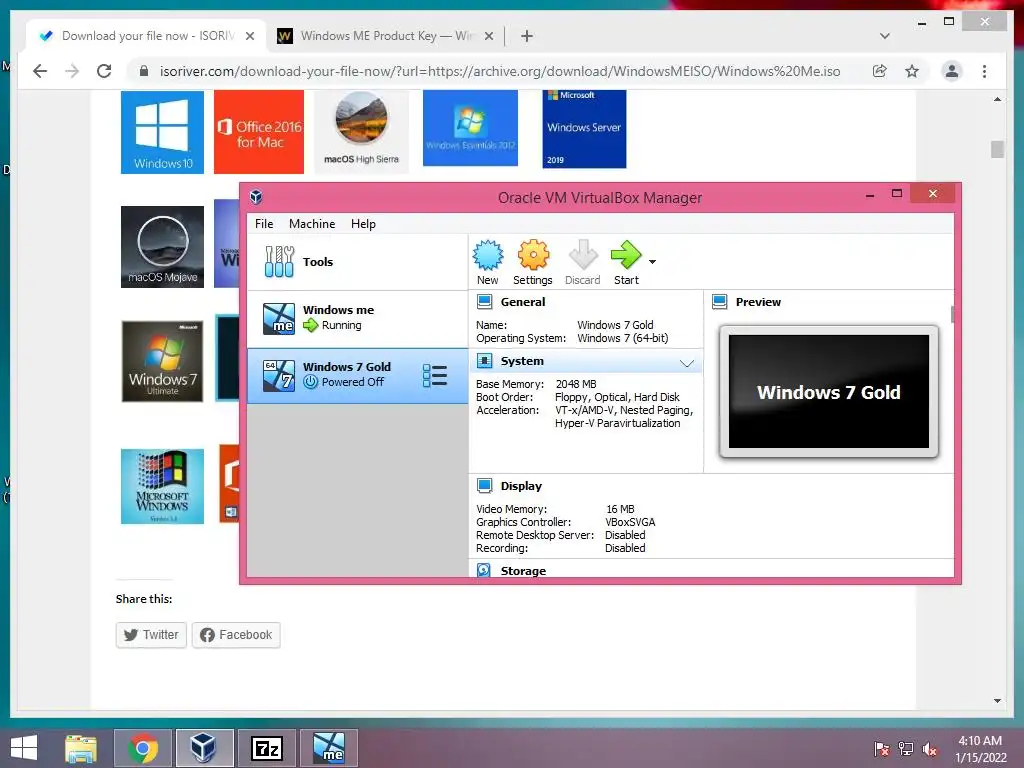Select the Windows me virtual machine
The height and width of the screenshot is (768, 1024).
coord(357,318)
